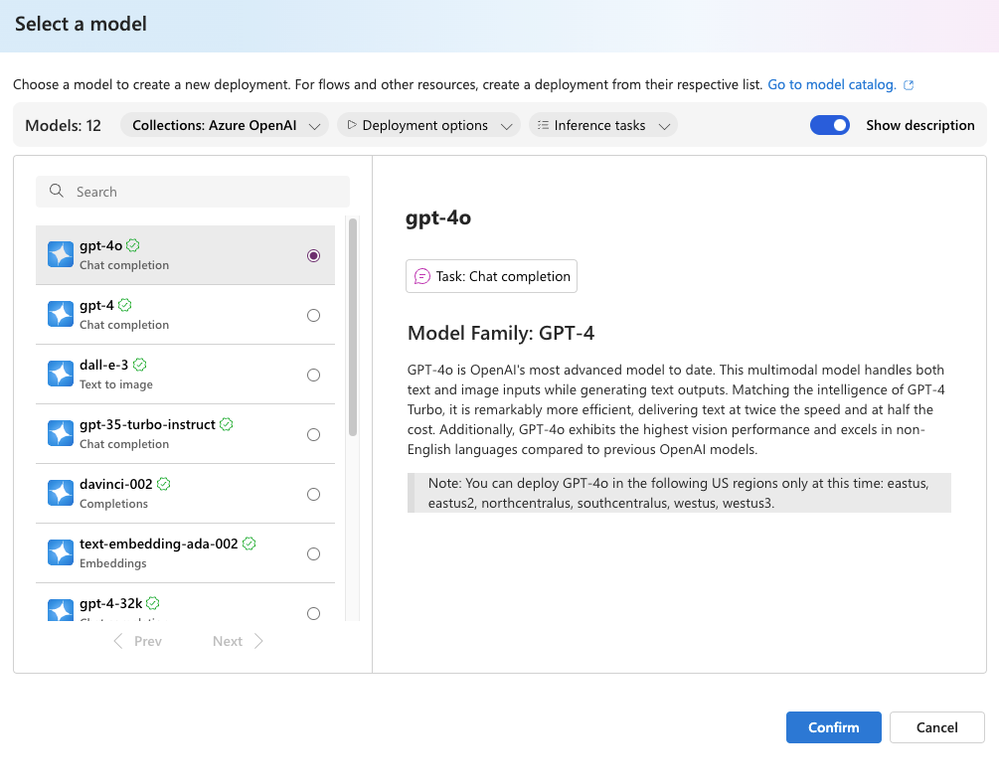Click the 'Chat completion' text under gpt-4
Viewport: 999px width, 758px height.
click(124, 325)
